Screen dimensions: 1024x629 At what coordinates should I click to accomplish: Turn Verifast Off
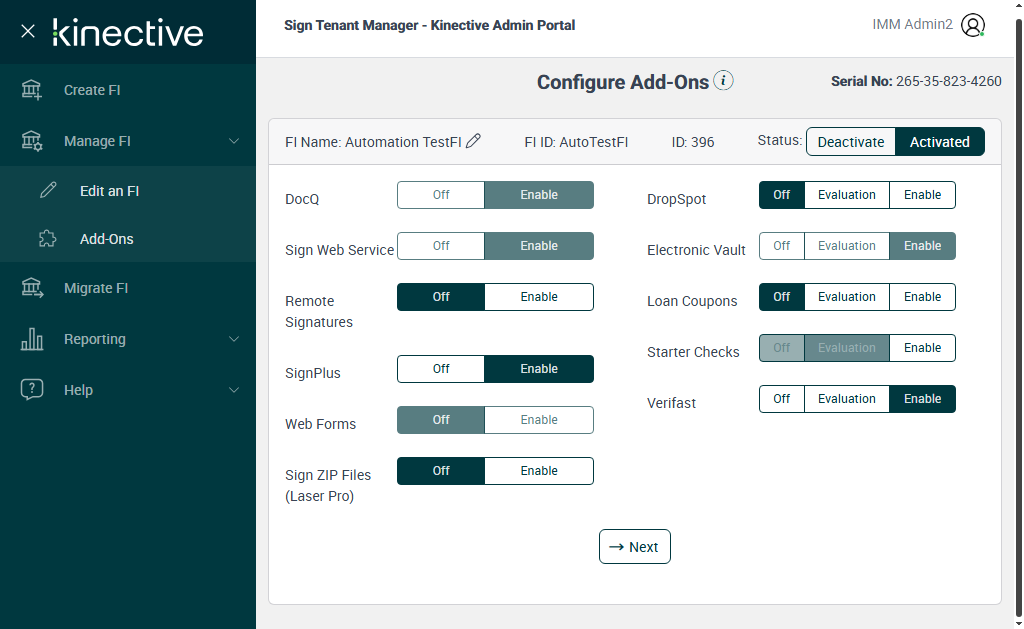[782, 398]
